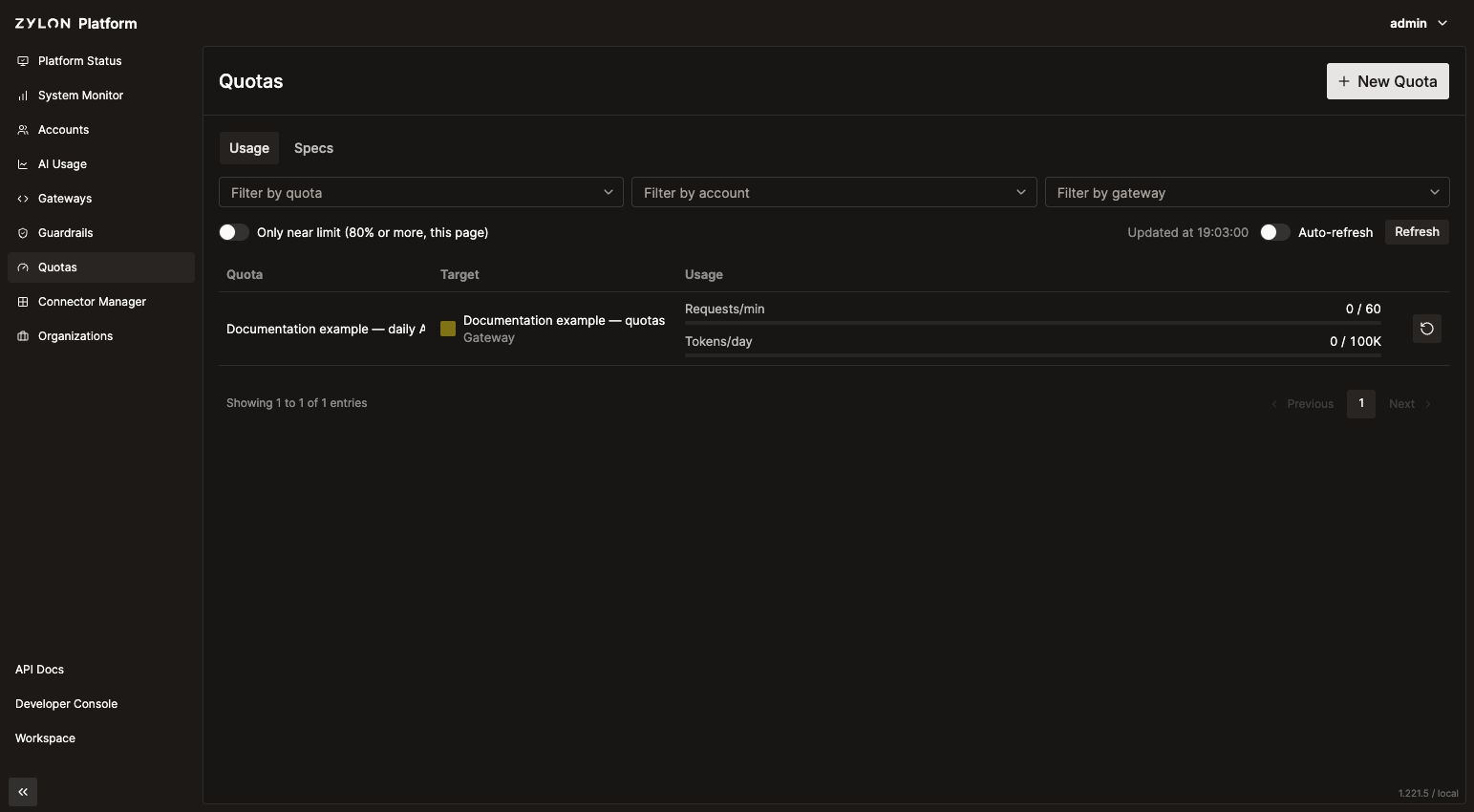Click the "0 / 100K" tokens value

point(1356,341)
